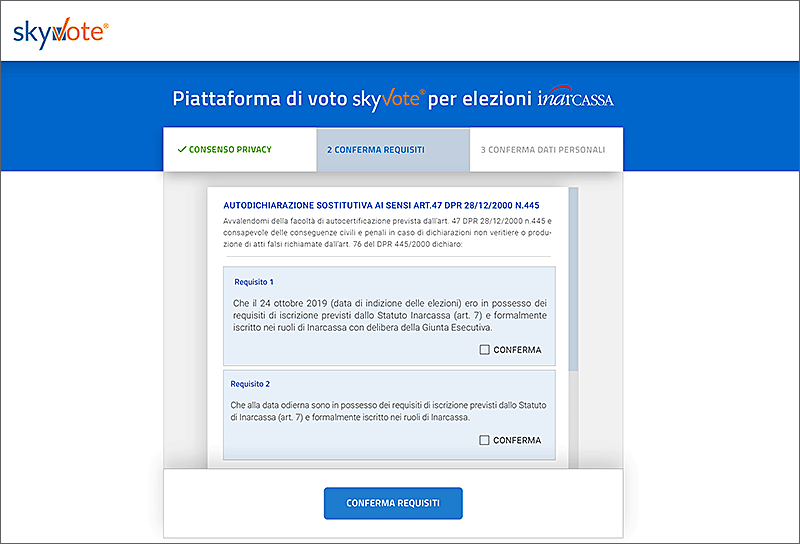Viewport: 800px width, 544px height.
Task: Click the Requisito 2 description starting "Che alla data odierna"
Action: click(388, 410)
